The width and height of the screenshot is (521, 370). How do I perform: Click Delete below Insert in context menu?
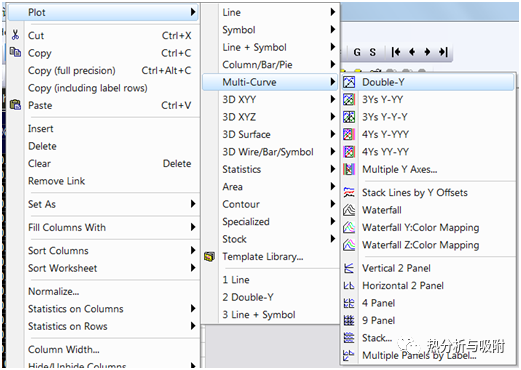click(x=103, y=146)
